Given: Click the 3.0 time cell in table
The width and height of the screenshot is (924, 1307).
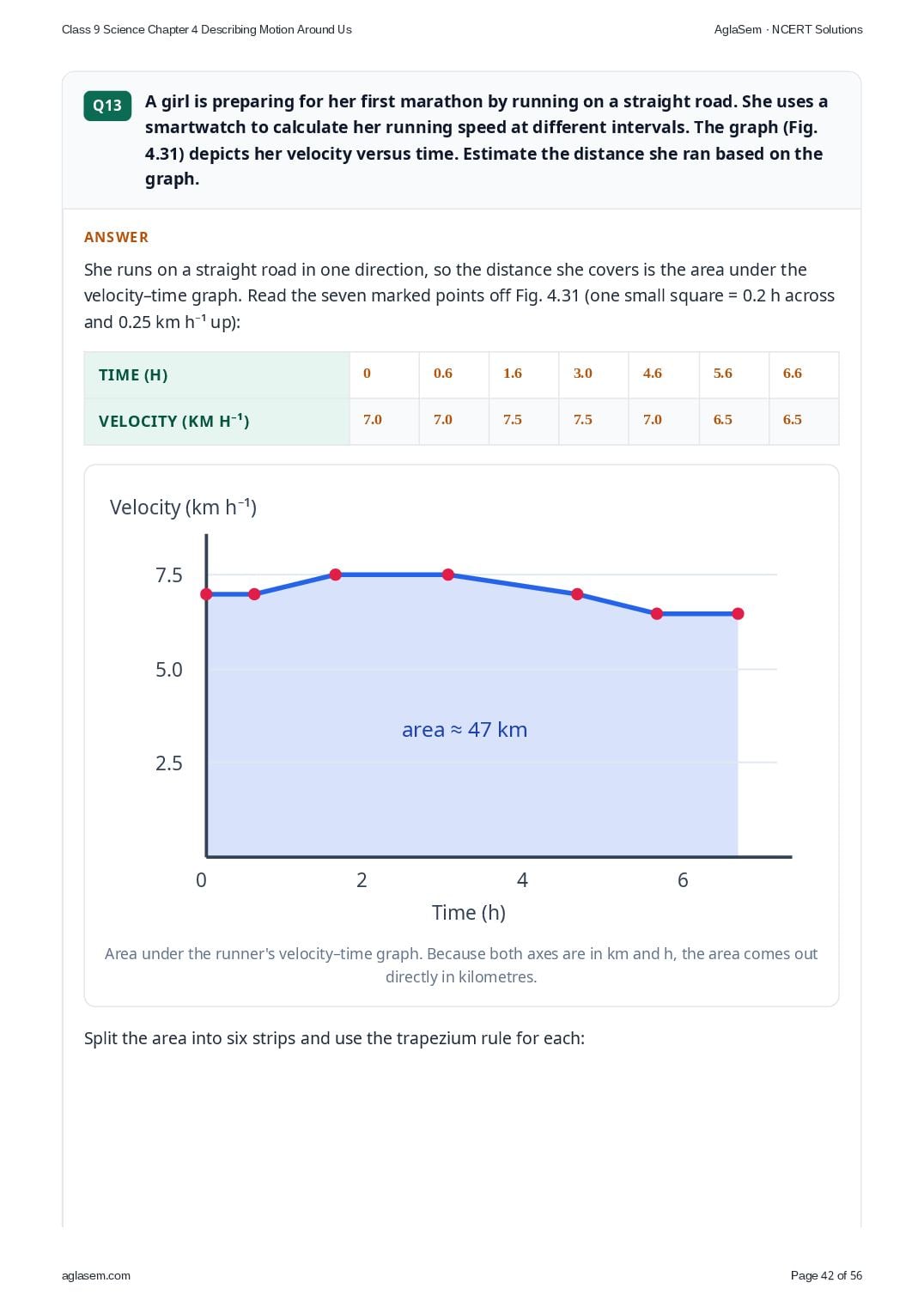Looking at the screenshot, I should 583,374.
